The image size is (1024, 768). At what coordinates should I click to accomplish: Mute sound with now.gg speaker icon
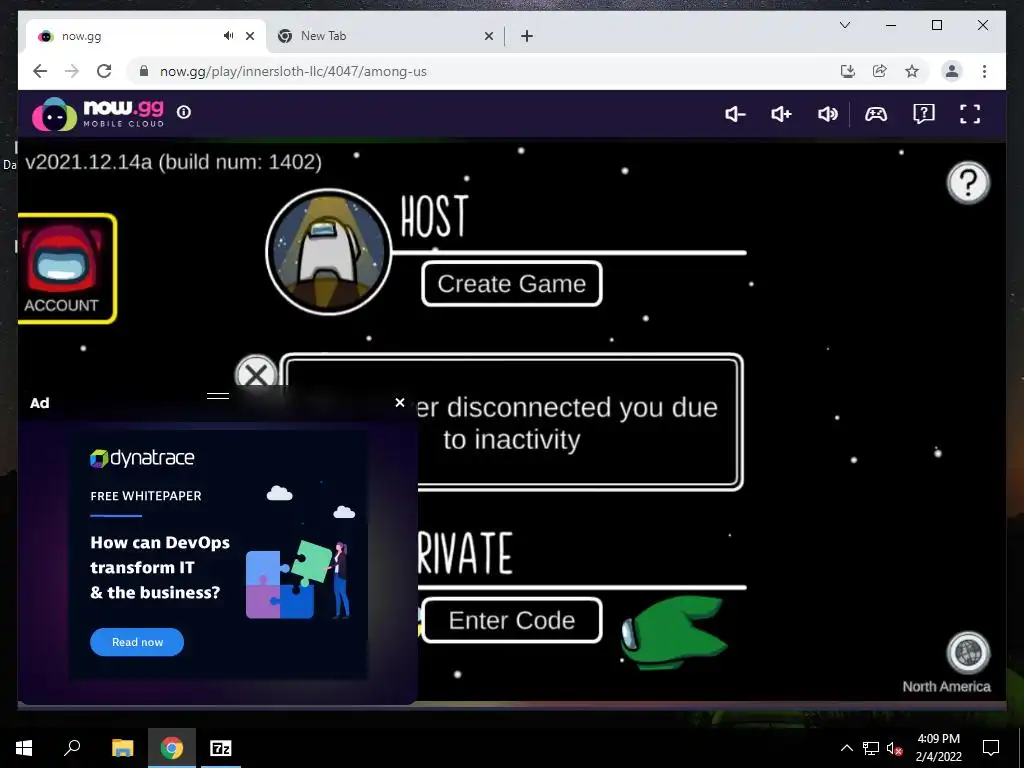pos(827,114)
